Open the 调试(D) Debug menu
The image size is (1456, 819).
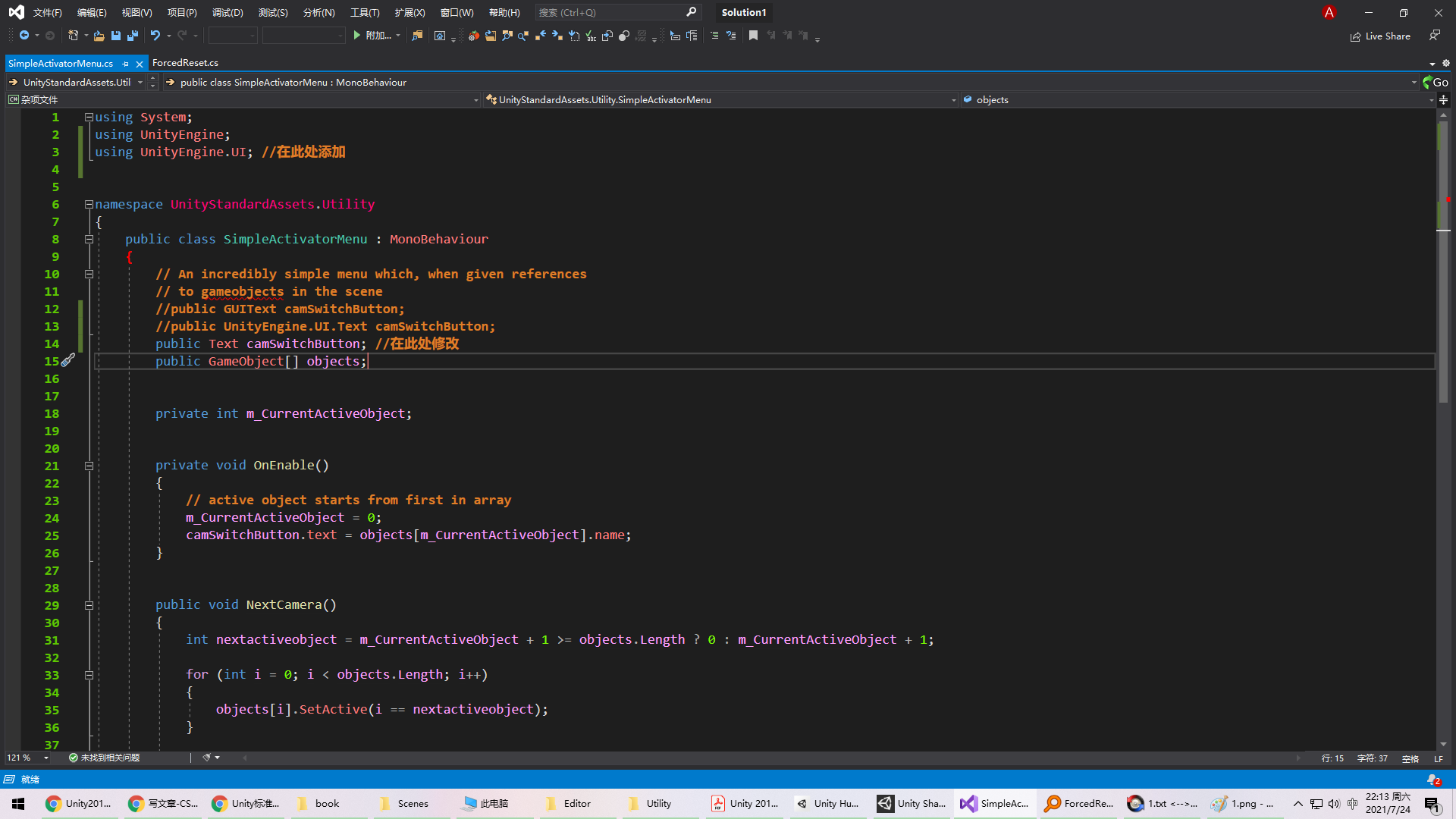coord(227,12)
